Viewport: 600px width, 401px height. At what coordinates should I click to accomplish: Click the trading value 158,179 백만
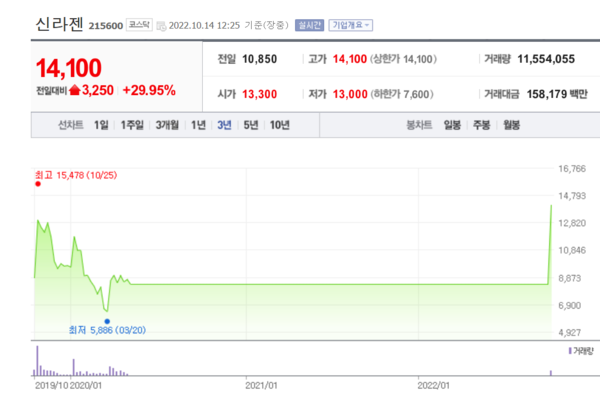tap(557, 94)
